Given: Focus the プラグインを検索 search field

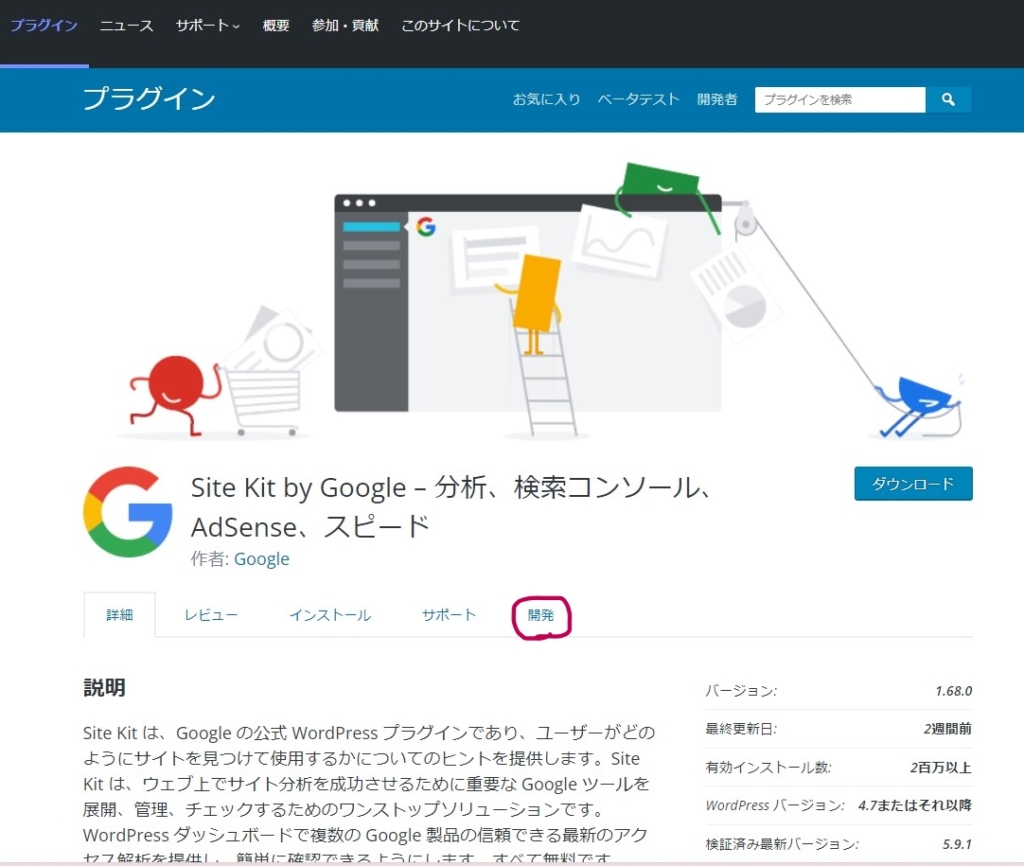Looking at the screenshot, I should tap(840, 99).
